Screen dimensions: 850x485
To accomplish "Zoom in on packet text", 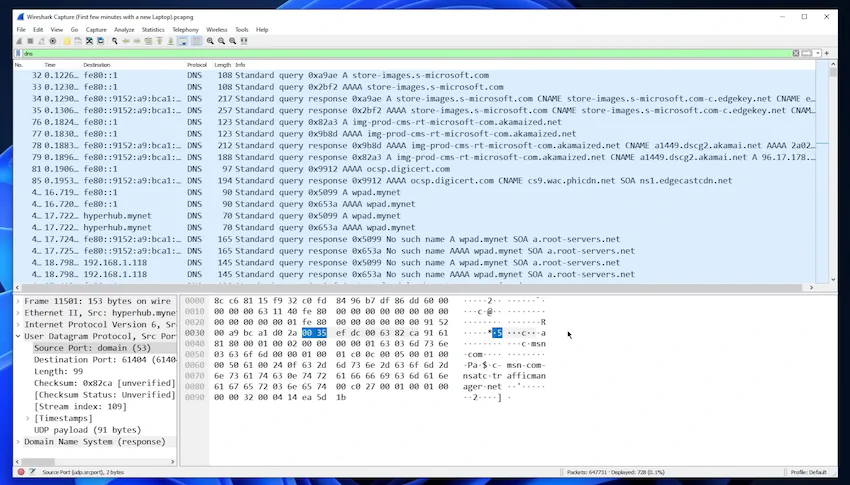I will (x=210, y=41).
